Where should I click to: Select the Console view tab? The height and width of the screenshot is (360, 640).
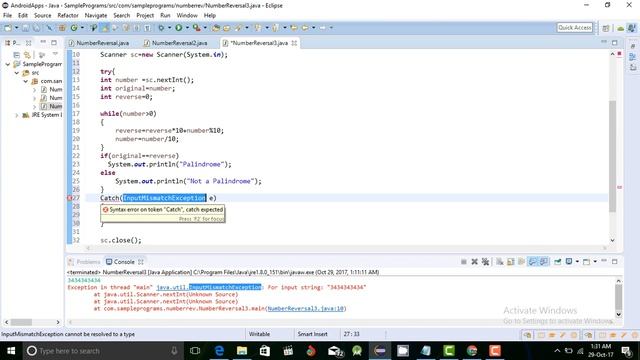[x=124, y=262]
